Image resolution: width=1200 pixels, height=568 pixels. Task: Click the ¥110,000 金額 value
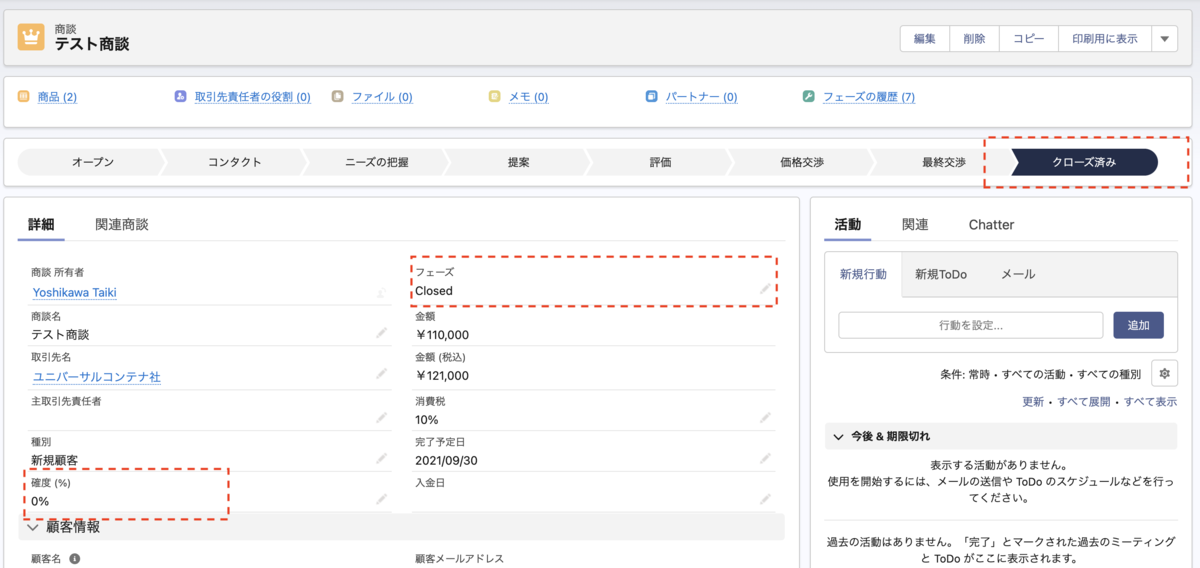click(442, 335)
